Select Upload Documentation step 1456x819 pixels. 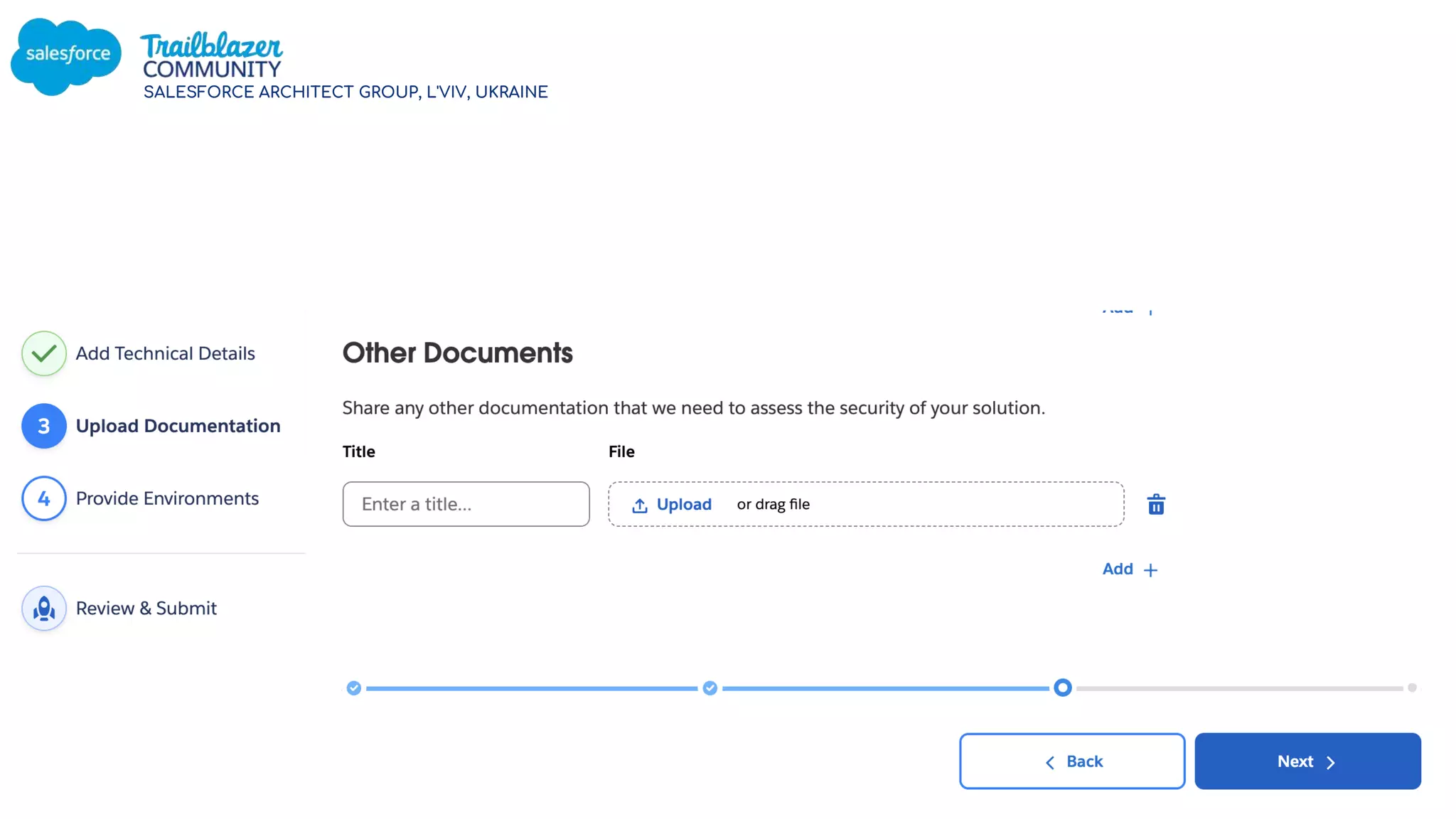click(178, 426)
